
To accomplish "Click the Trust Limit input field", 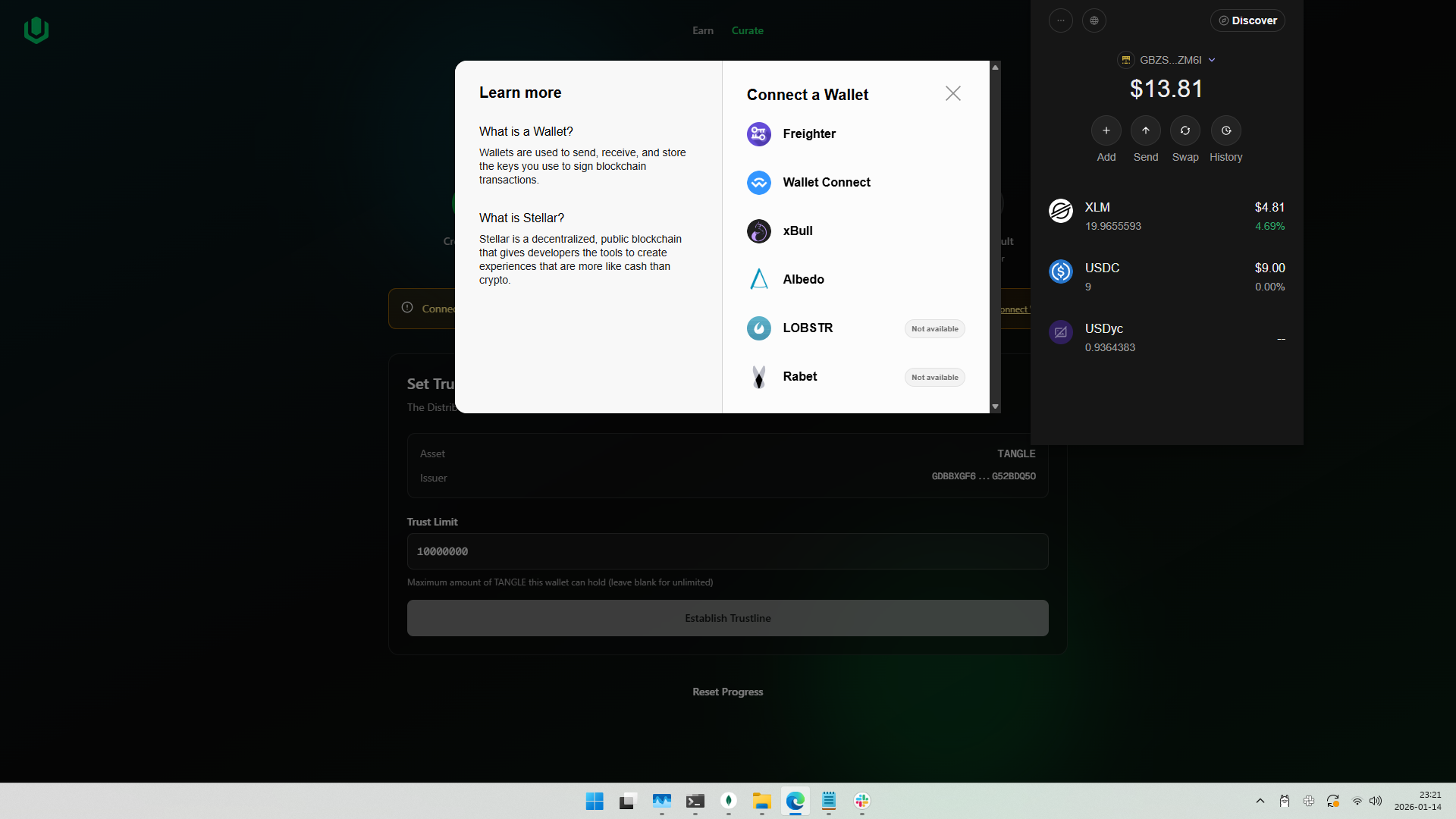I will [727, 551].
